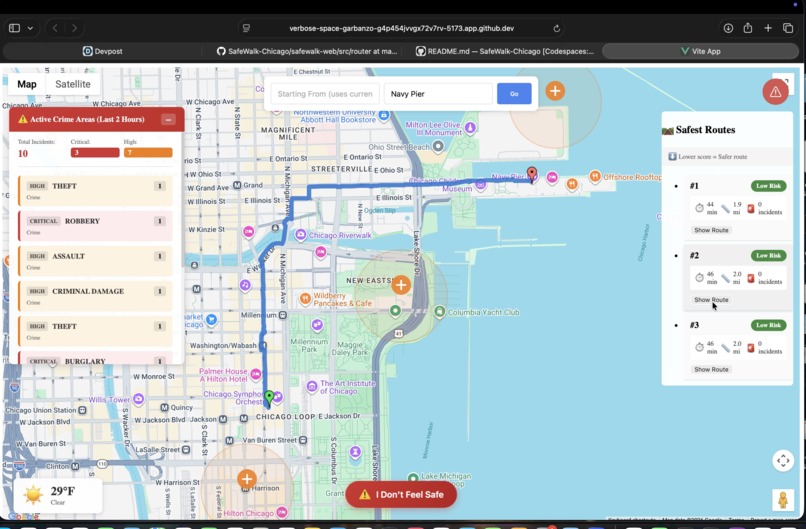
Task: Switch map view to Map
Action: [x=27, y=84]
